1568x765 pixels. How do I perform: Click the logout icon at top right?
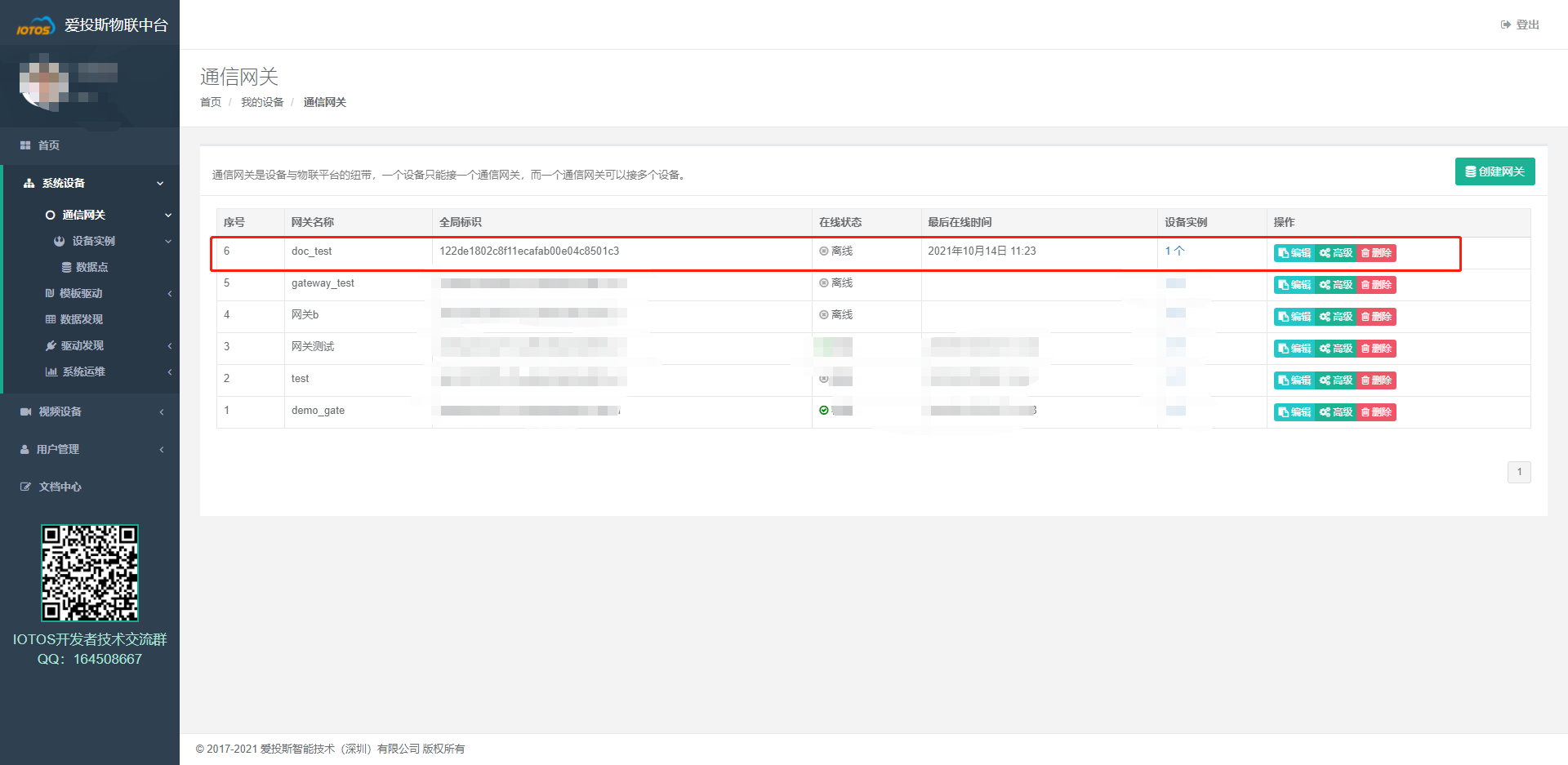[1505, 24]
